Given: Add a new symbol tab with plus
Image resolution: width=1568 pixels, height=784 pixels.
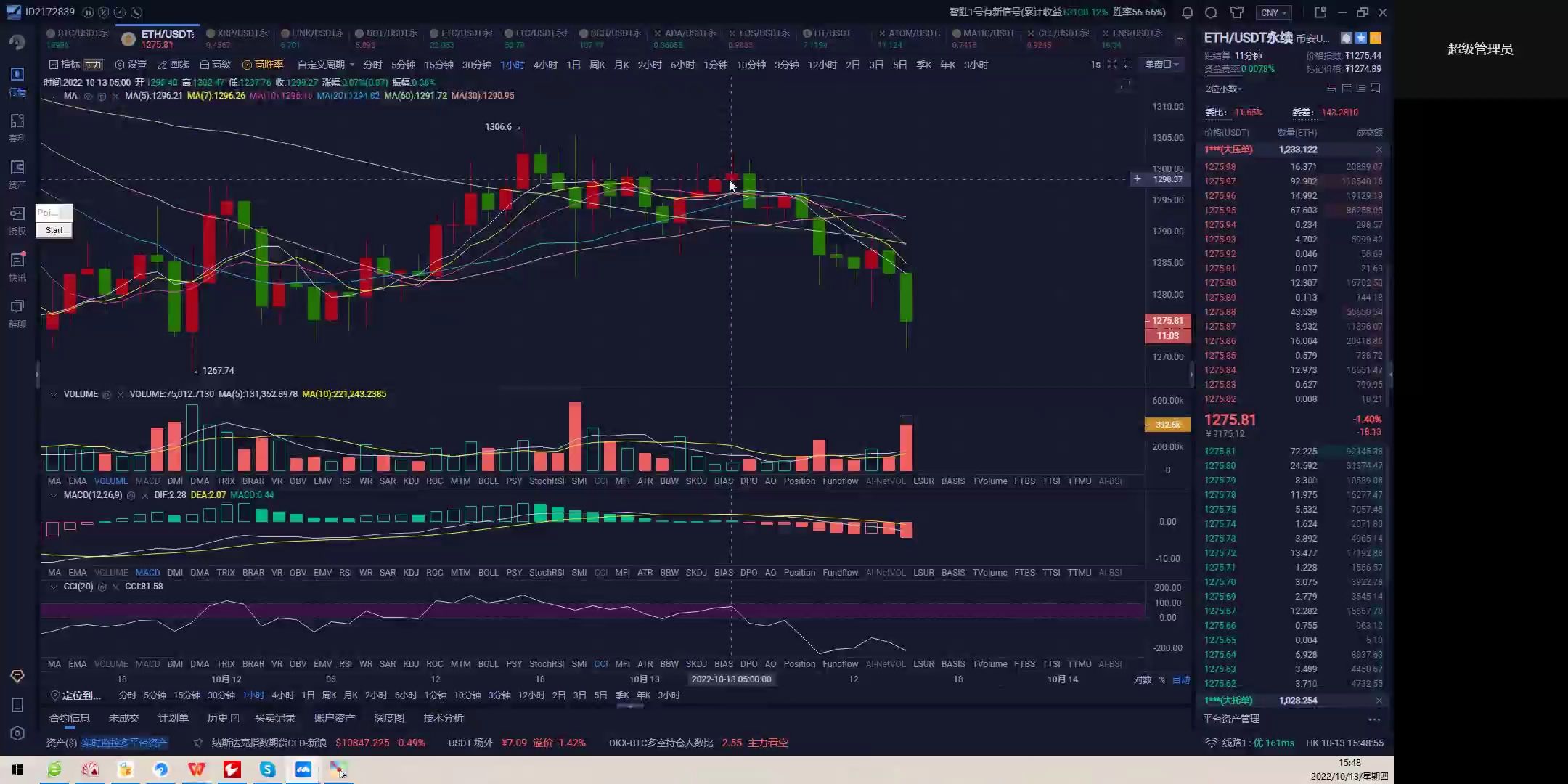Looking at the screenshot, I should click(1180, 38).
